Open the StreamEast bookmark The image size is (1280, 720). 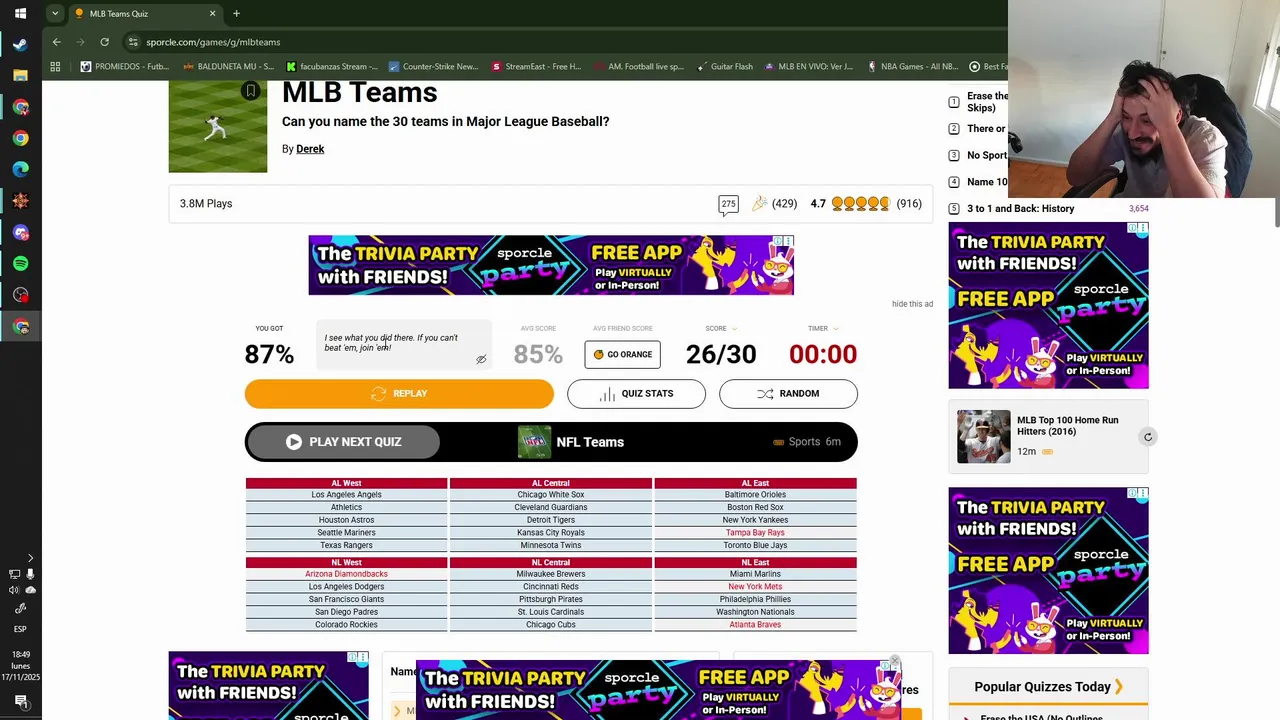click(536, 67)
